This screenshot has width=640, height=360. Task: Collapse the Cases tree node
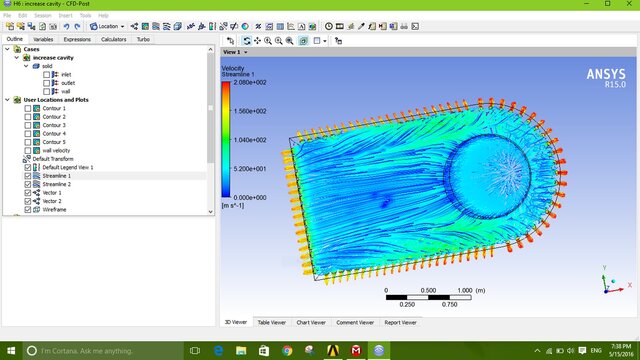[x=7, y=49]
